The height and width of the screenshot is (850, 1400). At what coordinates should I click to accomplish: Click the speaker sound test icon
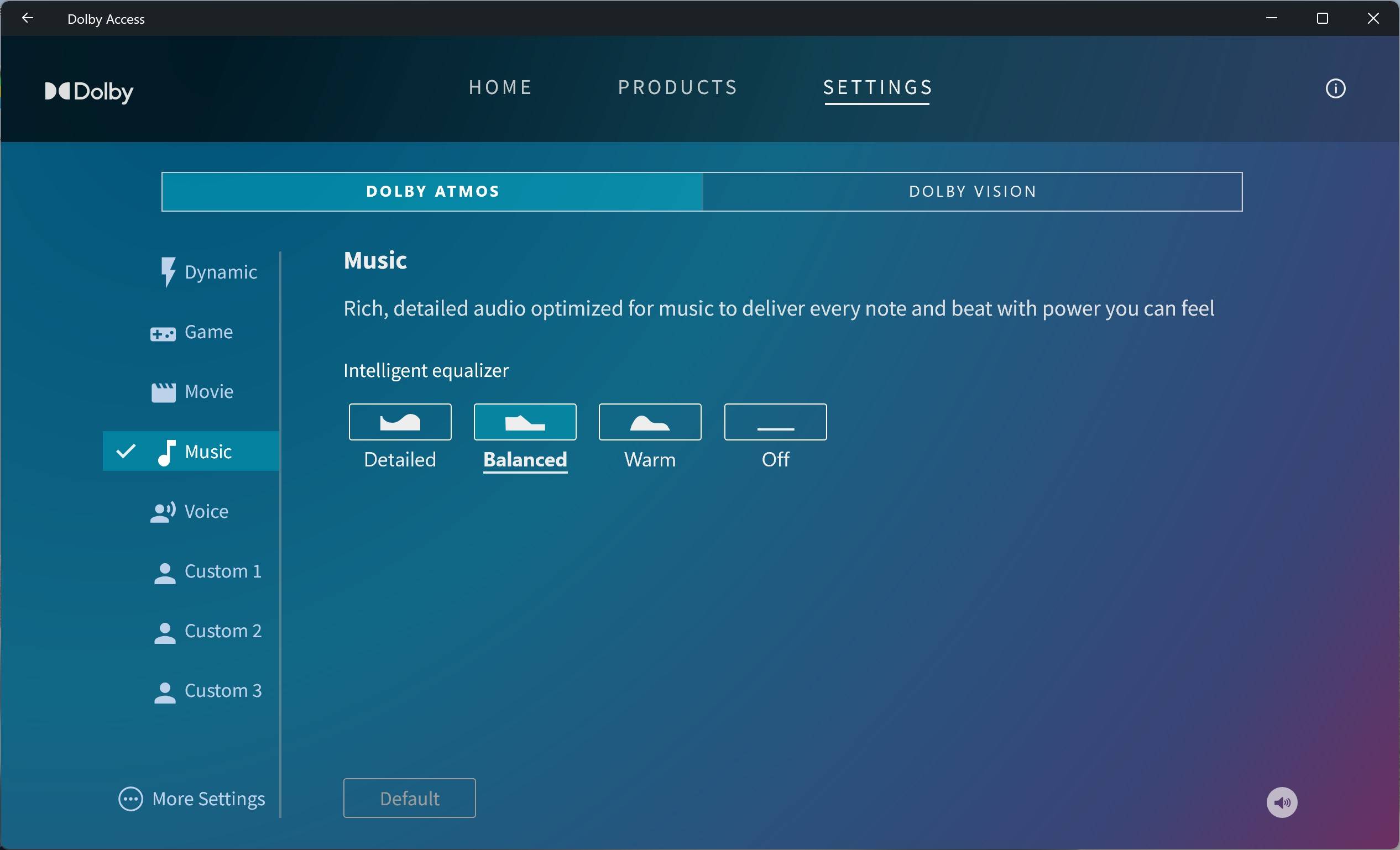pos(1281,802)
